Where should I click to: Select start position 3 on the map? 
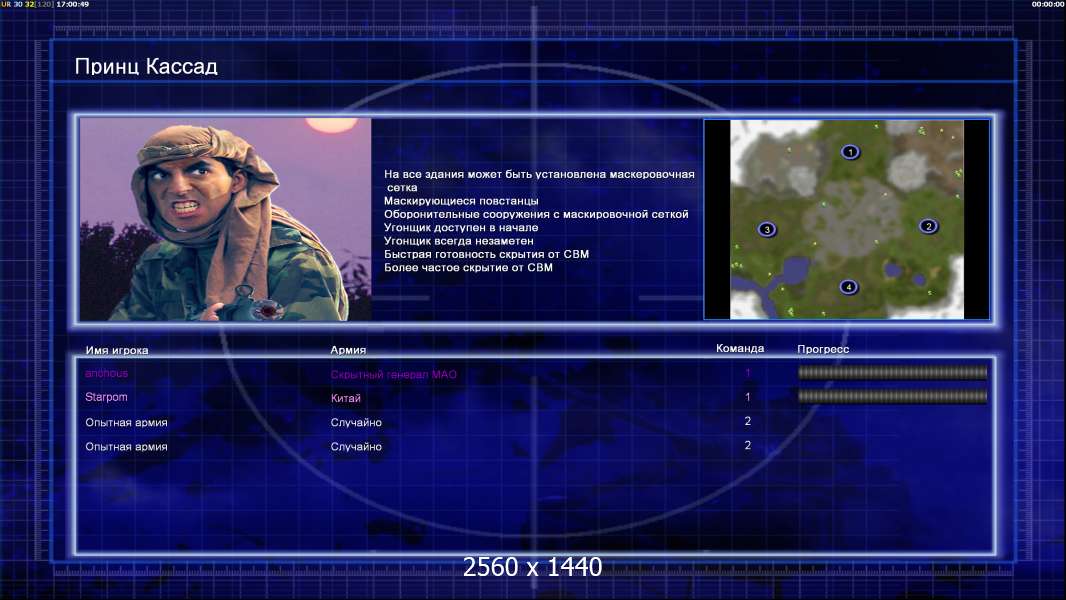click(x=767, y=229)
